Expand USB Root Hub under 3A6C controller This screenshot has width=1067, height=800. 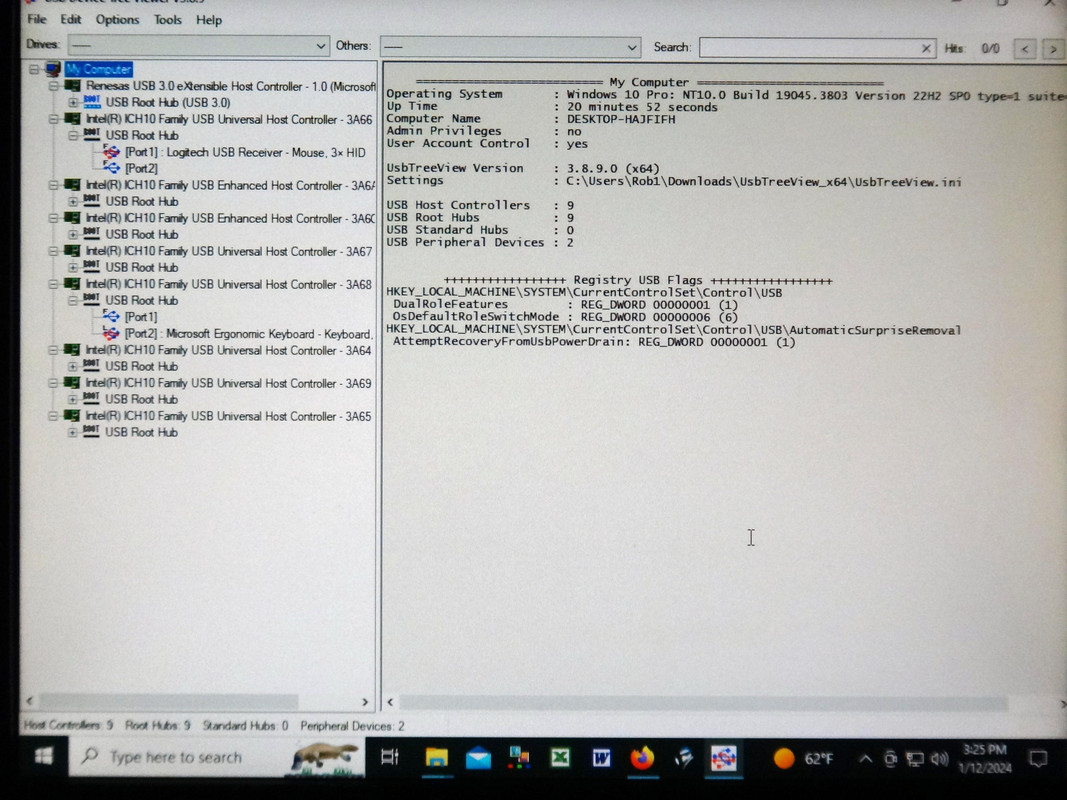73,235
